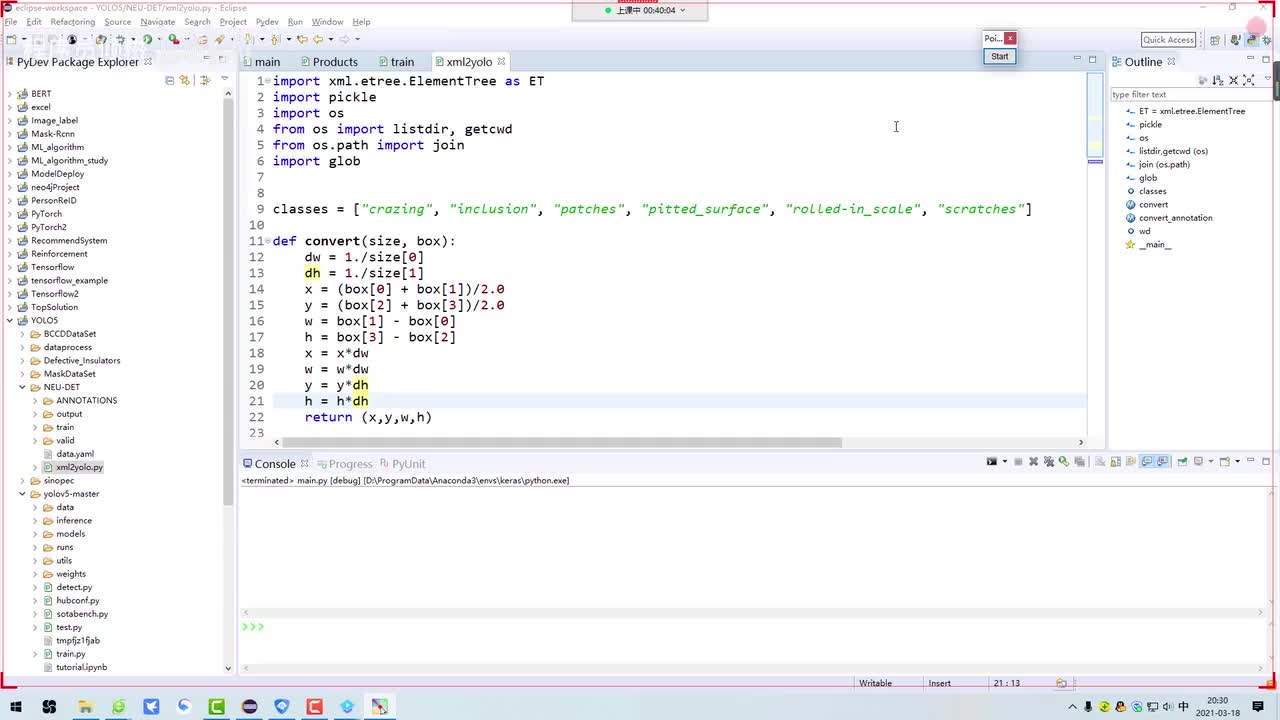Click the Package Explorer vertical scrollbar
This screenshot has width=1280, height=720.
[228, 300]
